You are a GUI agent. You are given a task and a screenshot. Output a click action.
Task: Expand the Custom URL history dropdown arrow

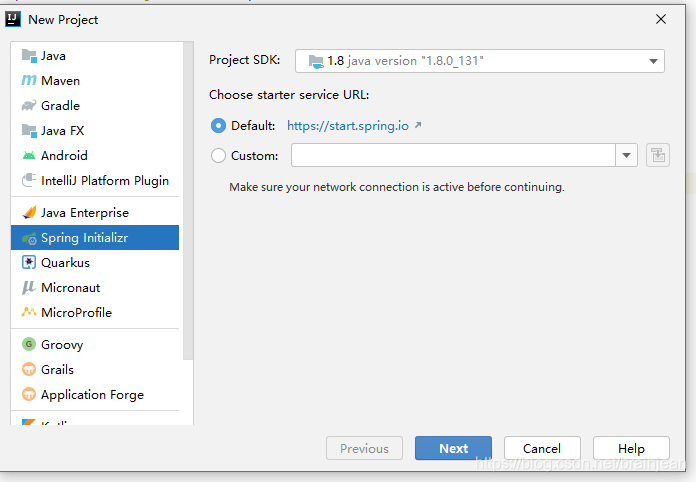[626, 155]
